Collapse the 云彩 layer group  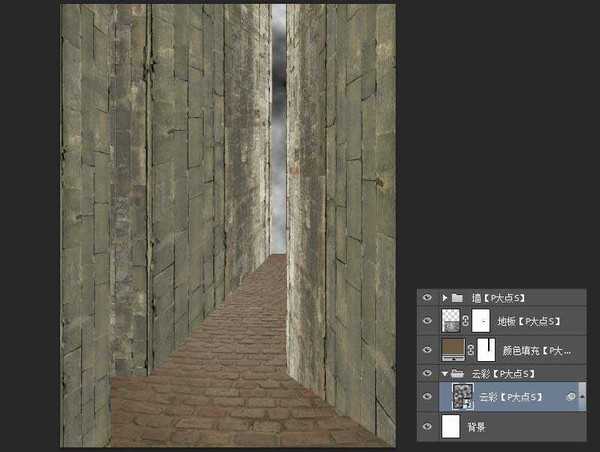pyautogui.click(x=444, y=373)
